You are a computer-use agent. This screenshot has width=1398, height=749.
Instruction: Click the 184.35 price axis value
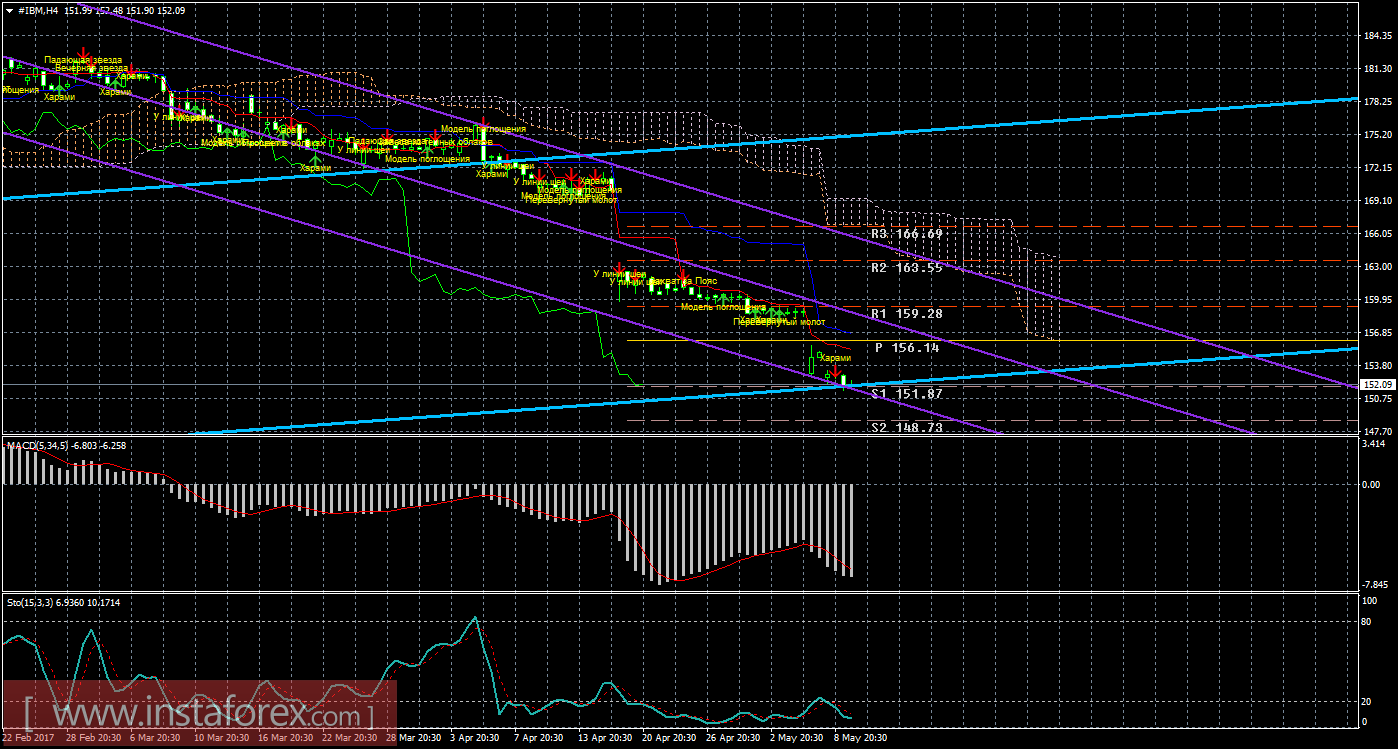1377,36
